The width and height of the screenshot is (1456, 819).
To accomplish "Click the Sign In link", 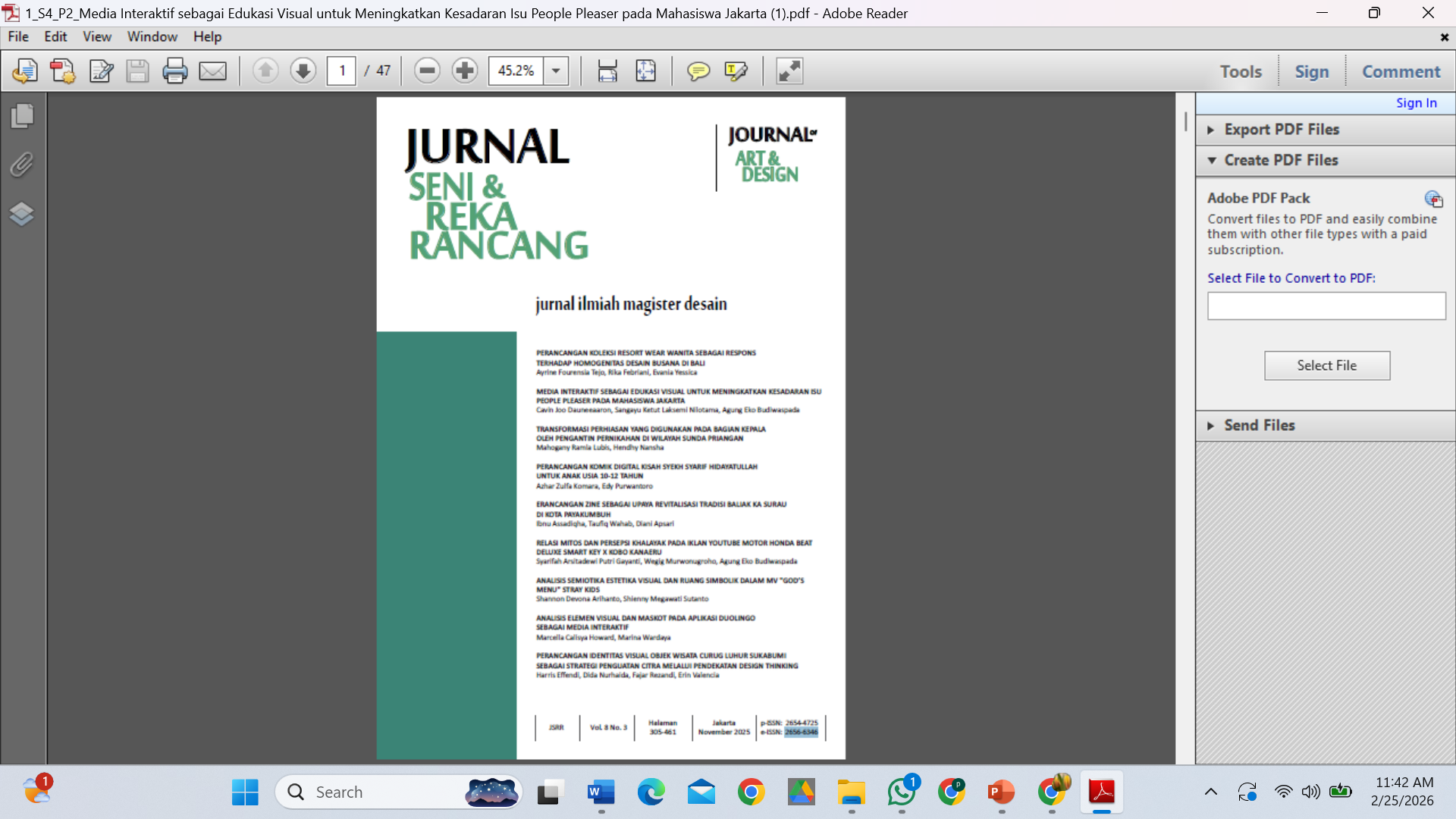I will click(1416, 103).
